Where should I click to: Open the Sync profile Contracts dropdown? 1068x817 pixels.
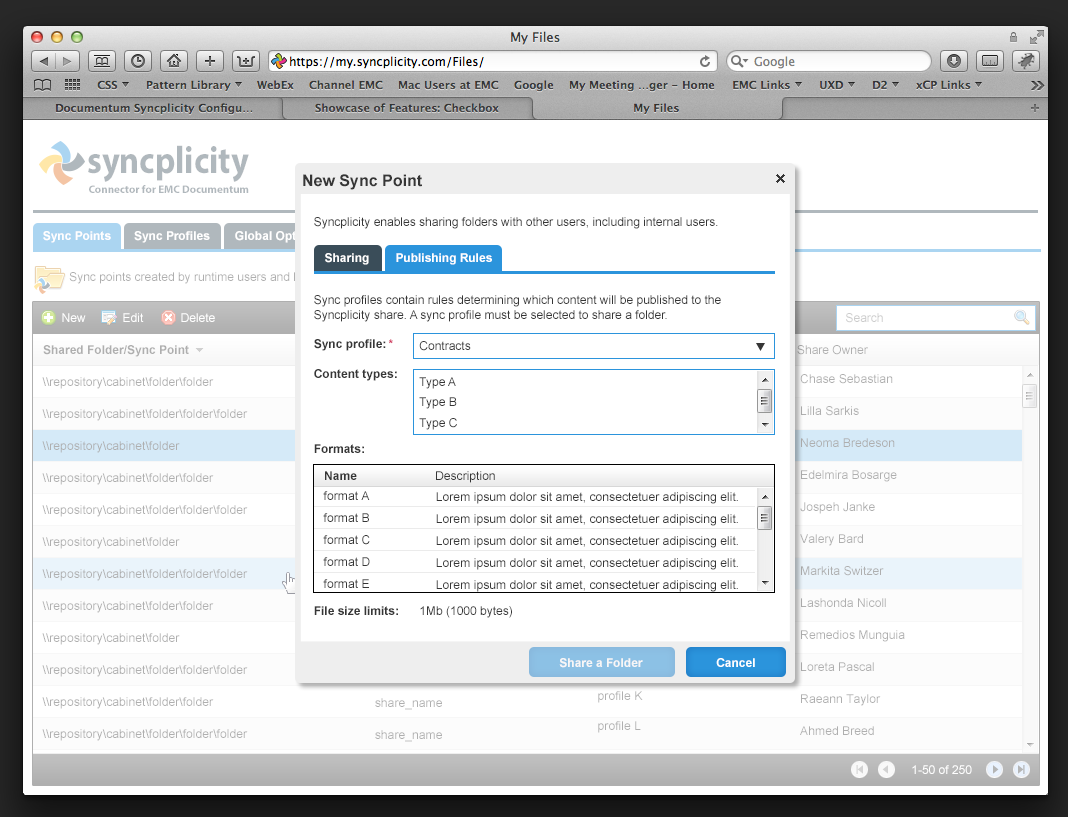[593, 346]
